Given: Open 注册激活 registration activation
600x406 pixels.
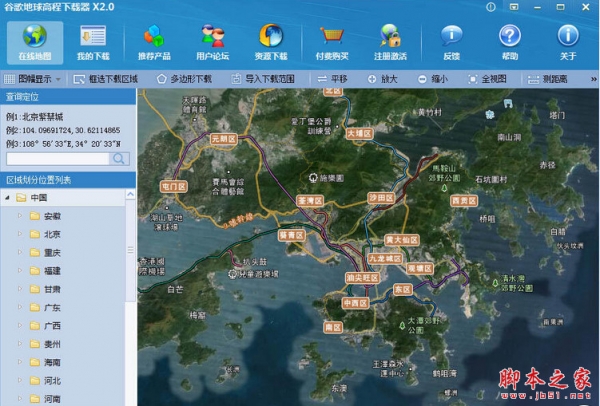Looking at the screenshot, I should tap(390, 42).
